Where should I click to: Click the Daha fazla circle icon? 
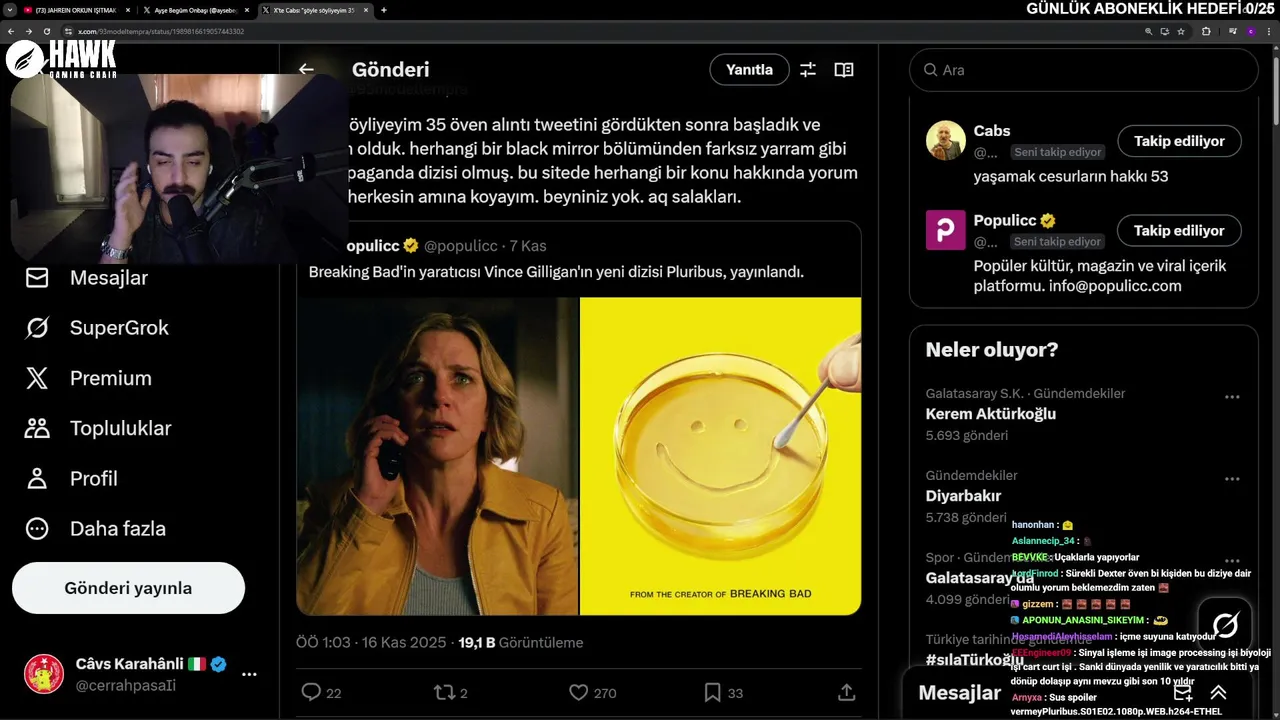37,528
